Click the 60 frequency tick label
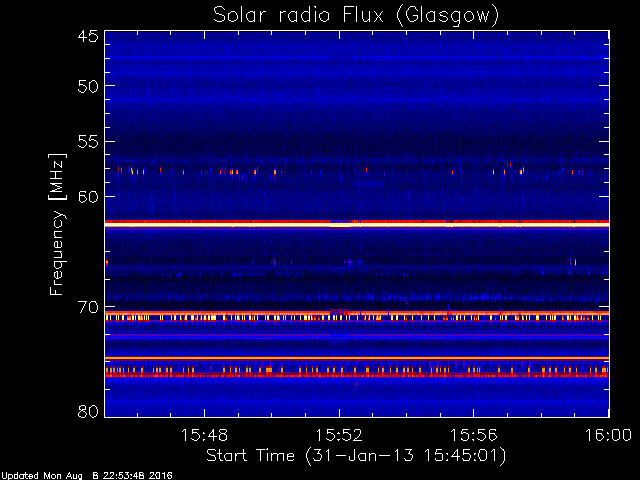Screen dimensions: 640x480 [x=88, y=197]
